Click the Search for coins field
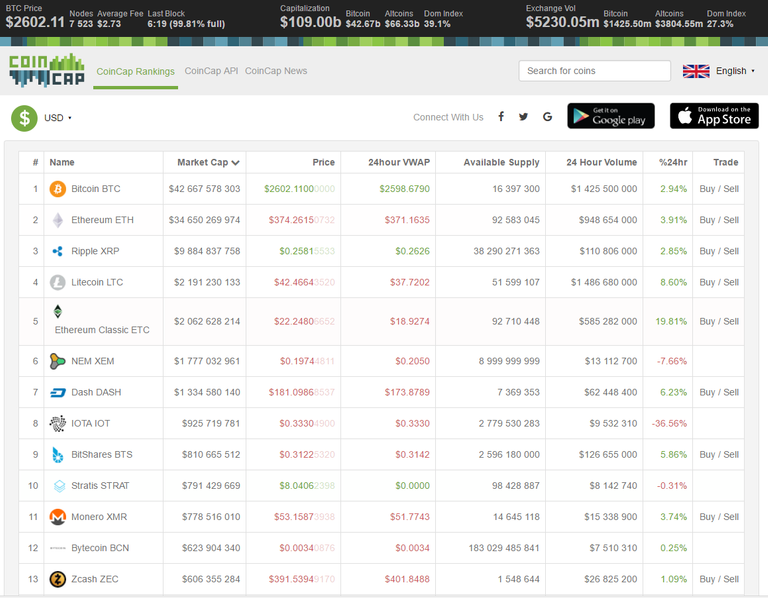Image resolution: width=768 pixels, height=598 pixels. (x=595, y=71)
